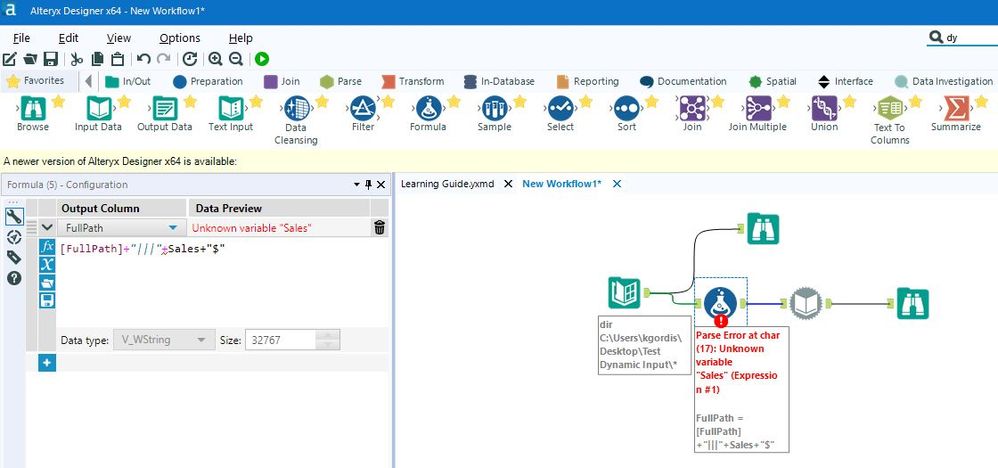Click the New Workflow icon in toolbar
This screenshot has width=998, height=468.
(x=10, y=59)
